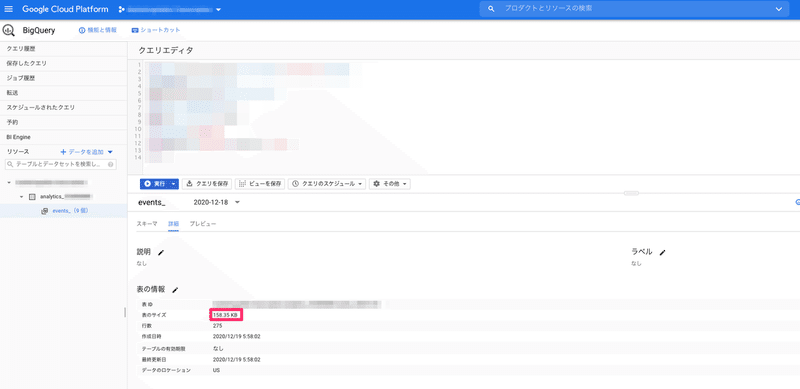Open the hamburger navigation menu
Screen dimensions: 800x389
point(9,9)
